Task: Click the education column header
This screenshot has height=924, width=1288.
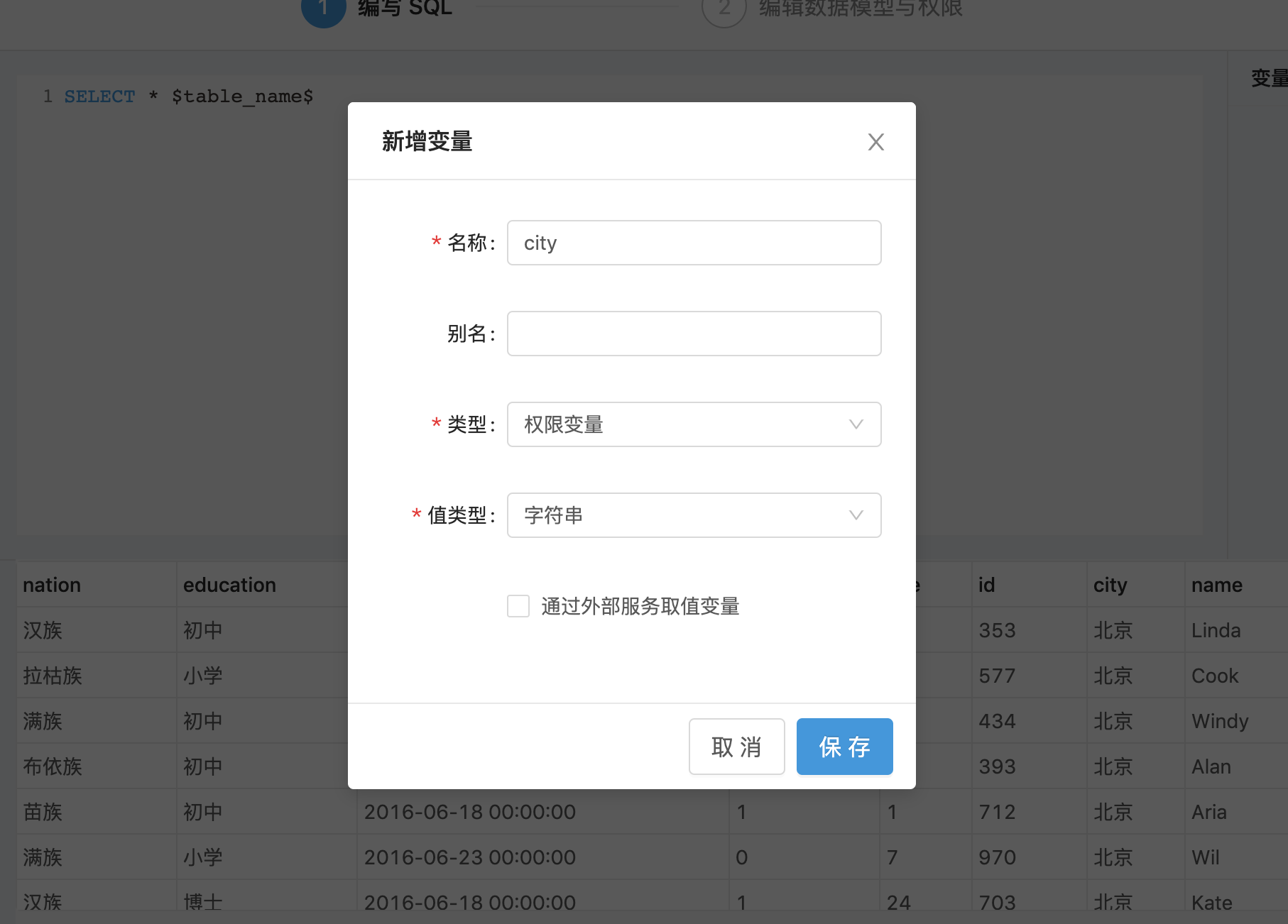Action: click(229, 585)
